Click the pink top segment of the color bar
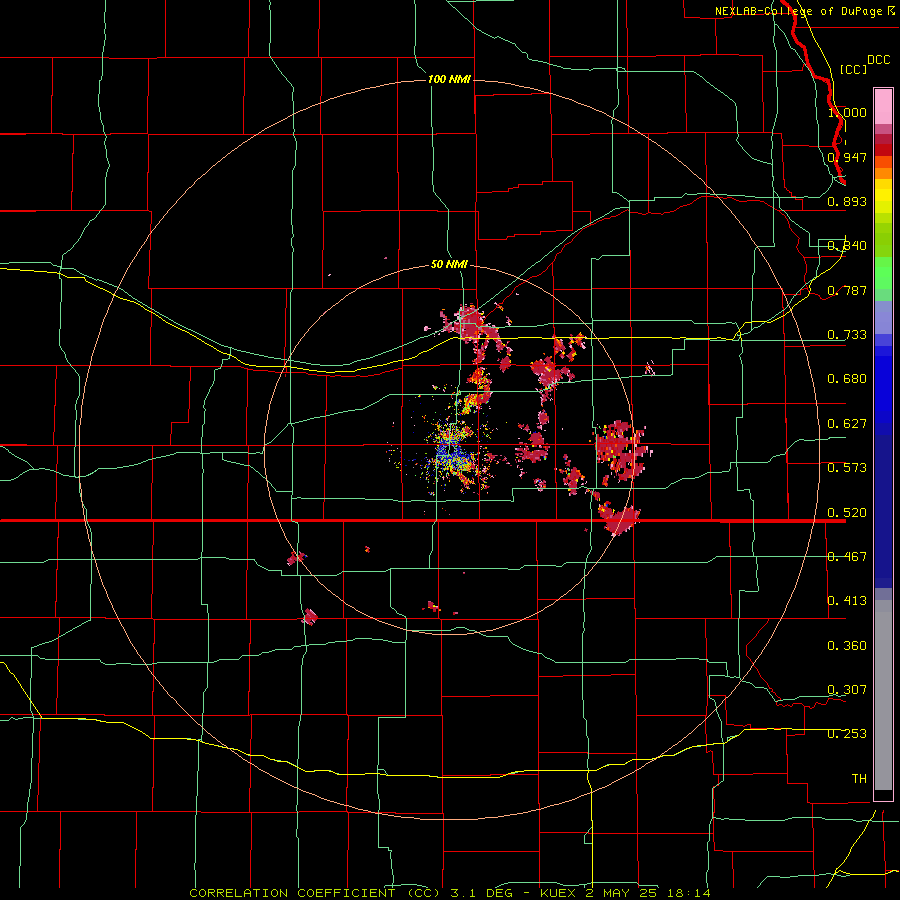Image resolution: width=900 pixels, height=900 pixels. pos(883,107)
